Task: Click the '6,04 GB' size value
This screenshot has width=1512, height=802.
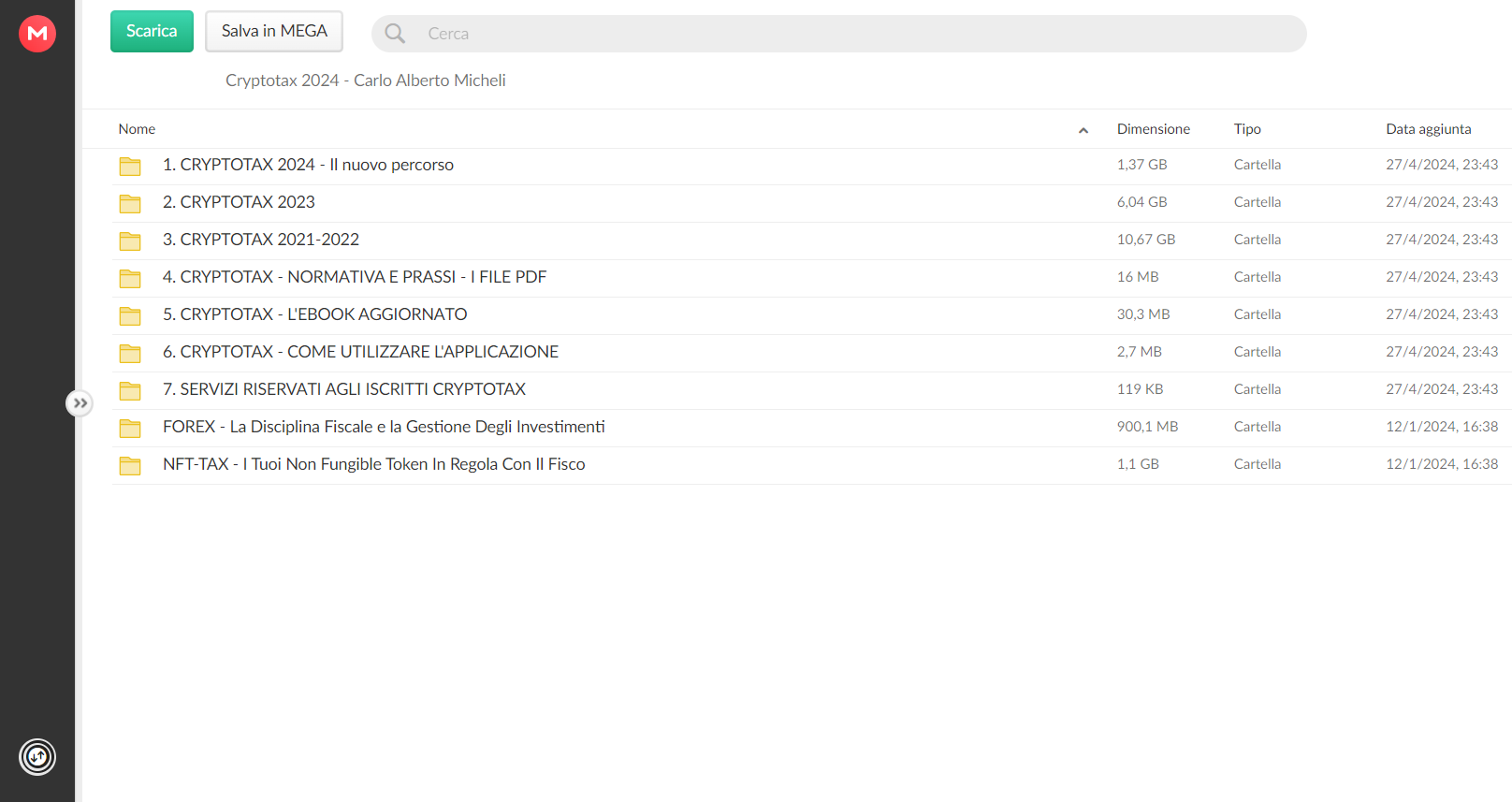Action: (x=1141, y=202)
